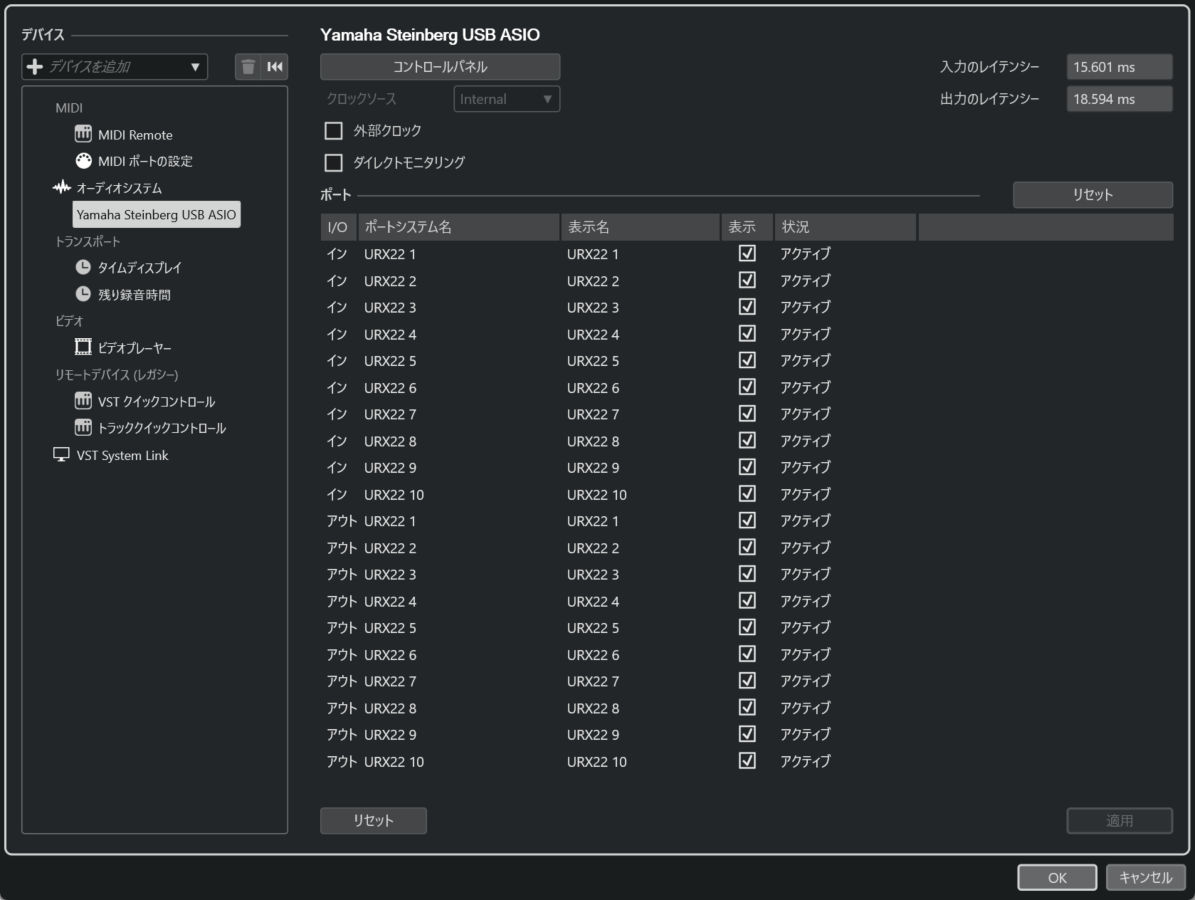The image size is (1195, 900).
Task: Click the 入力のレイテンシー value 15.601 ms
Action: click(x=1119, y=67)
